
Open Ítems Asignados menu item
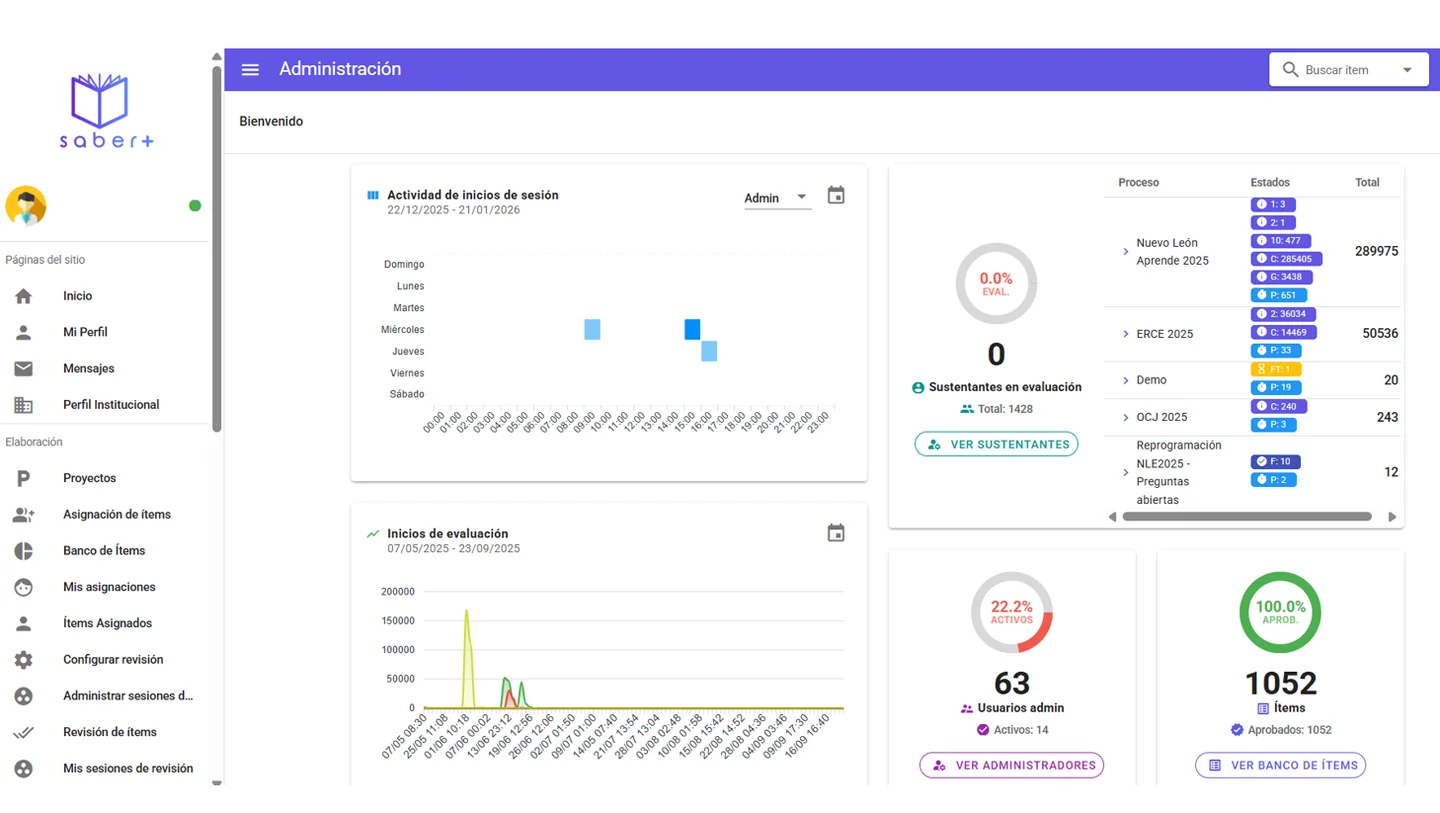point(106,623)
